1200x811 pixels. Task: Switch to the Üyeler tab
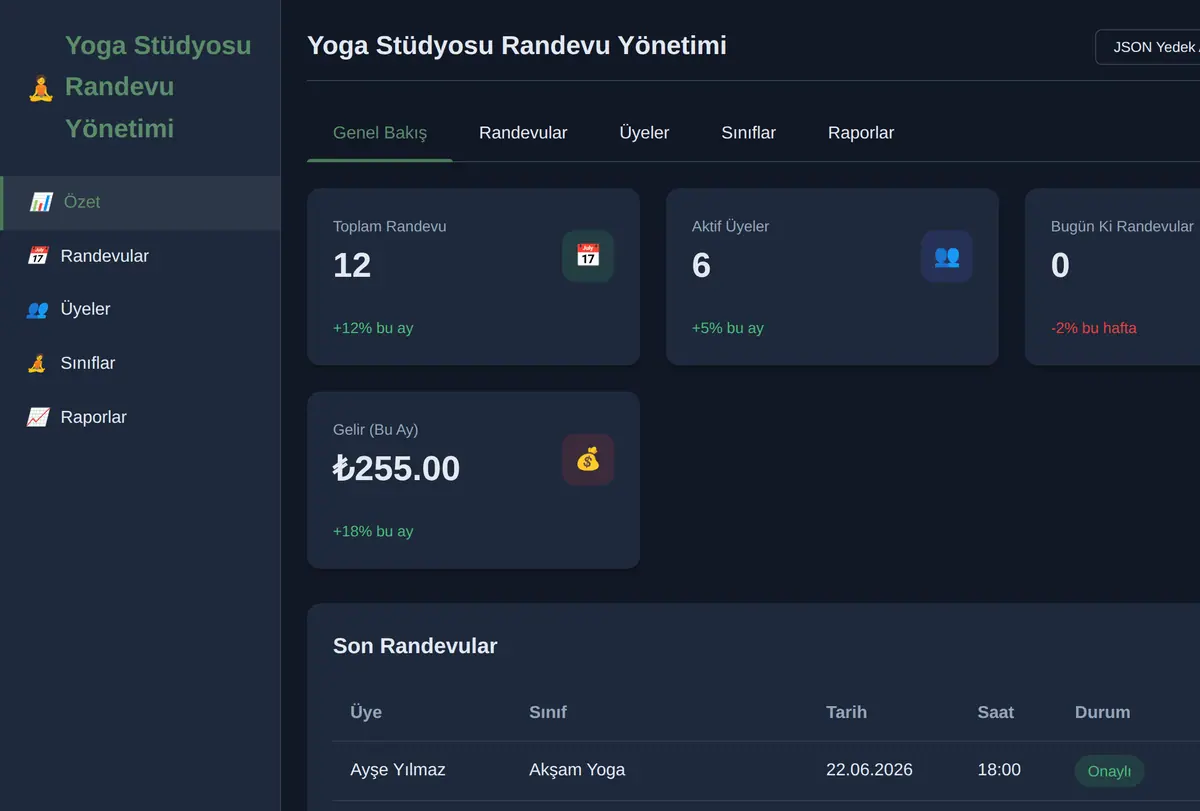(644, 133)
